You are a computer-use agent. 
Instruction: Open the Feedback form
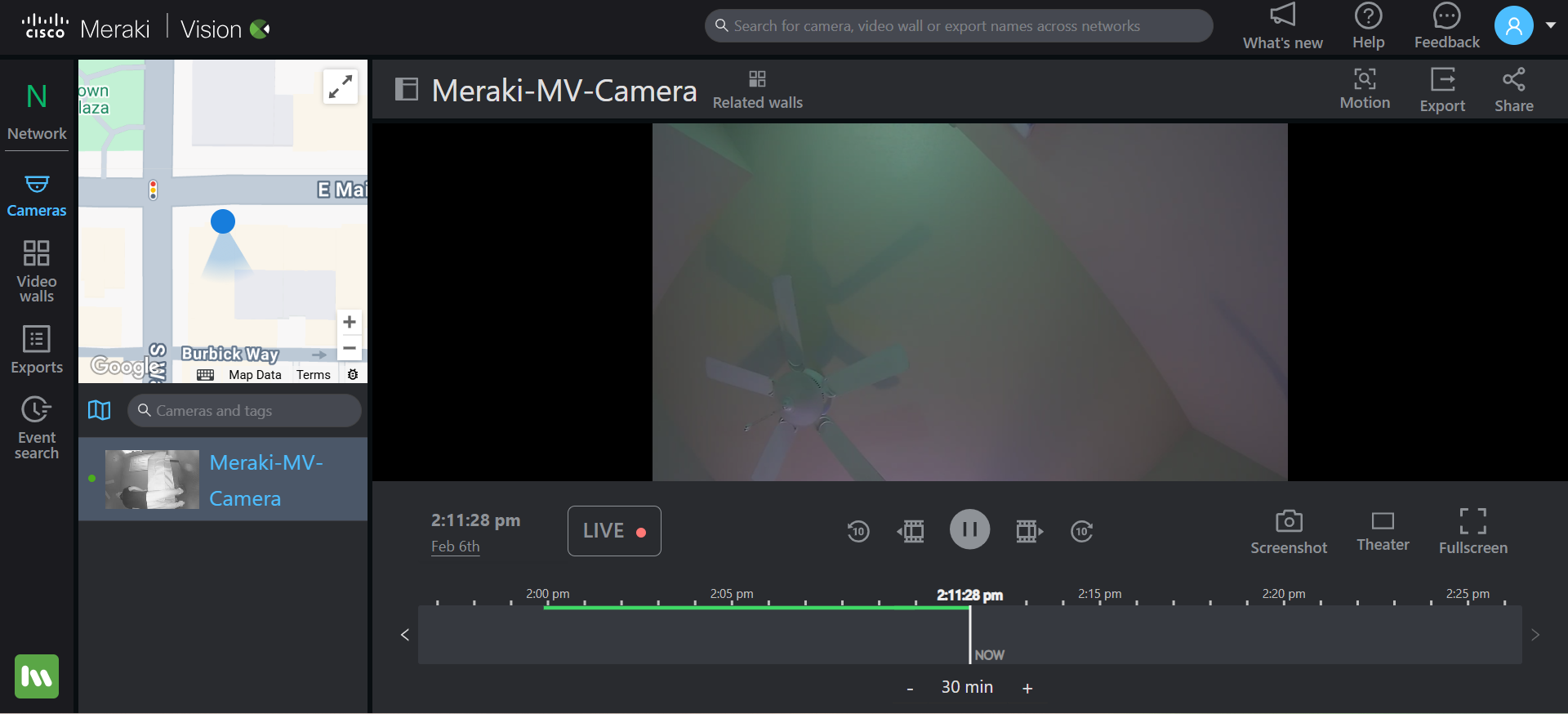coord(1447,27)
